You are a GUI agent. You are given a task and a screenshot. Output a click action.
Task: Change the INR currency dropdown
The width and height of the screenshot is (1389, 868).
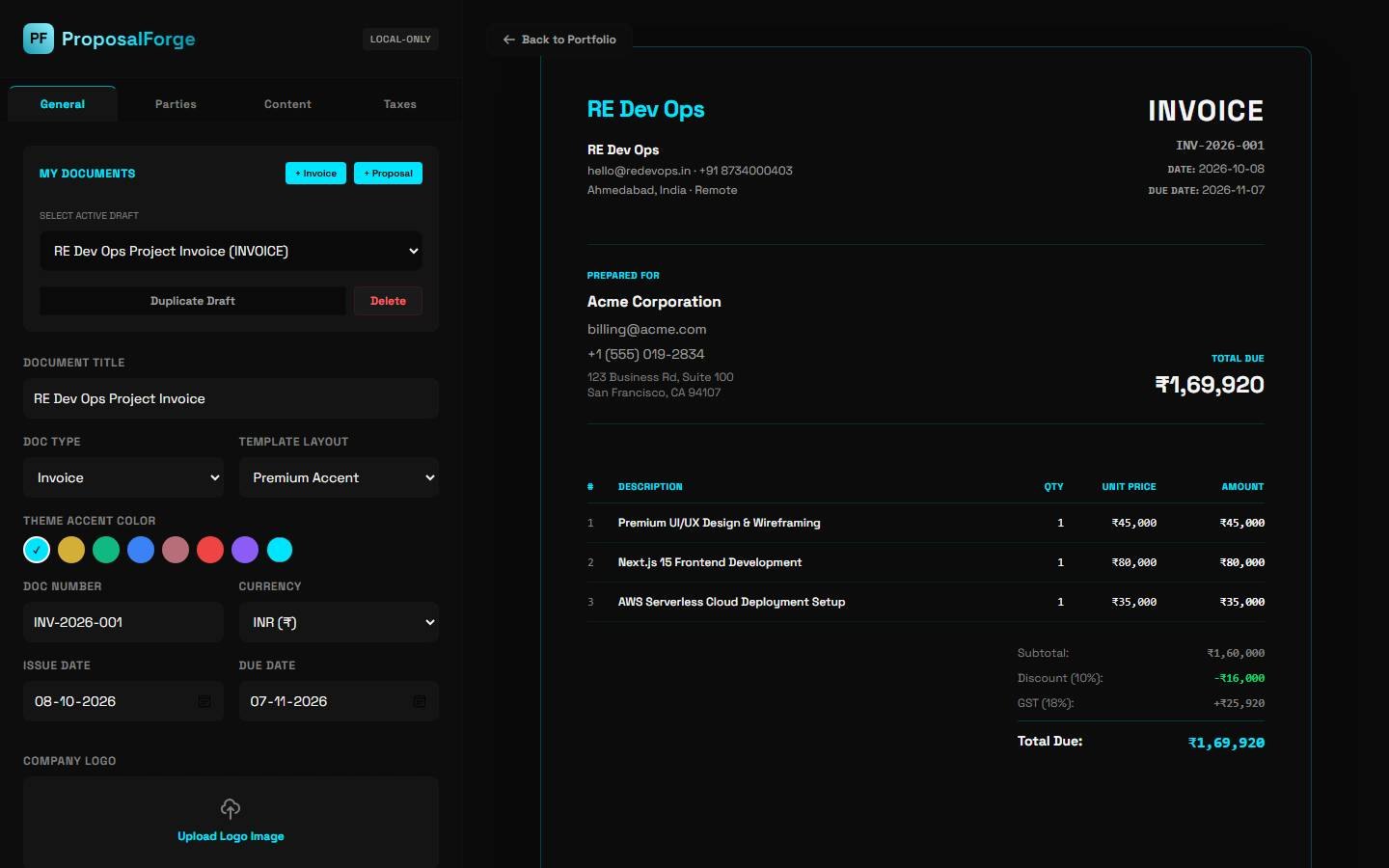tap(339, 622)
